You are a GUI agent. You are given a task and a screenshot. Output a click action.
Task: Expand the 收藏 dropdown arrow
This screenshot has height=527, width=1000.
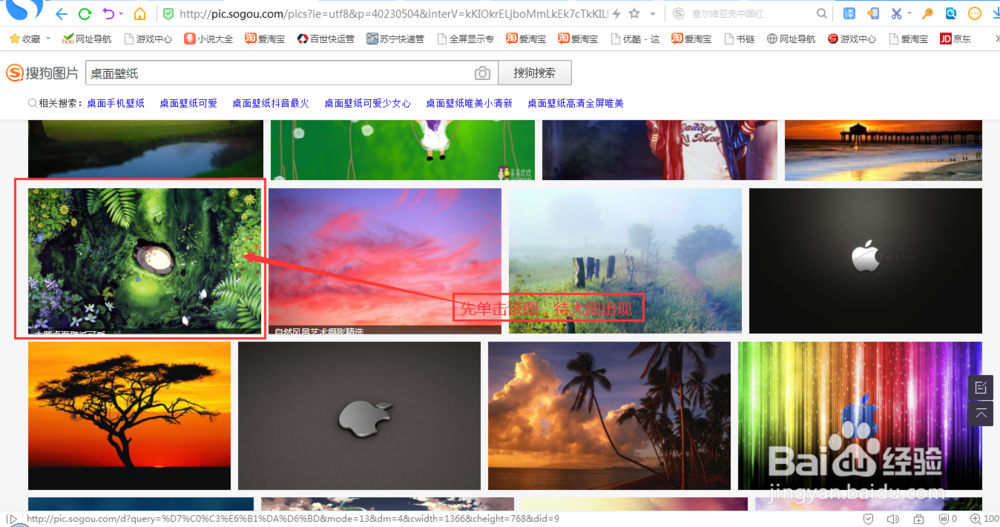48,39
